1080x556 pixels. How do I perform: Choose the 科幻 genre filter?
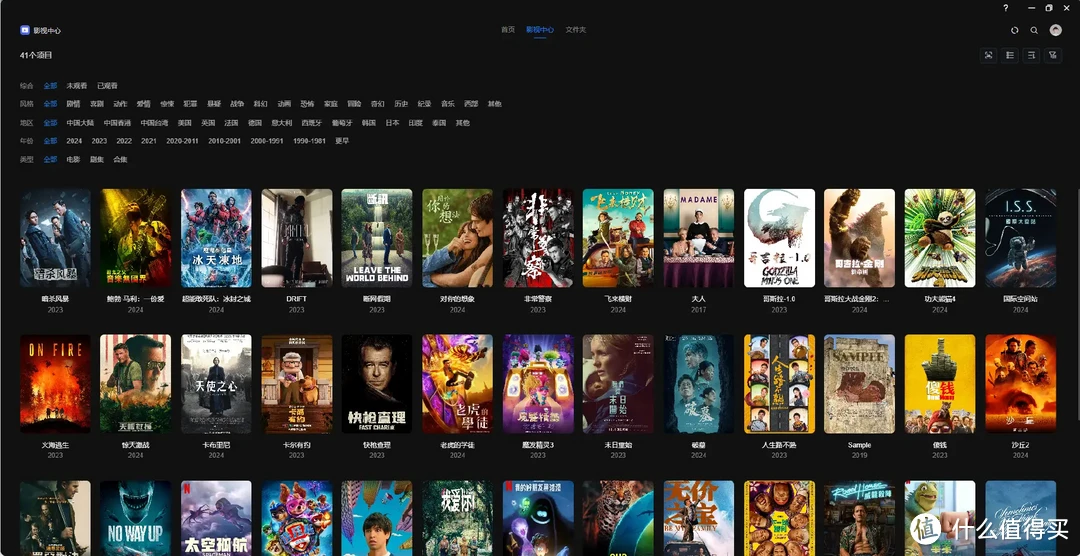click(x=260, y=104)
